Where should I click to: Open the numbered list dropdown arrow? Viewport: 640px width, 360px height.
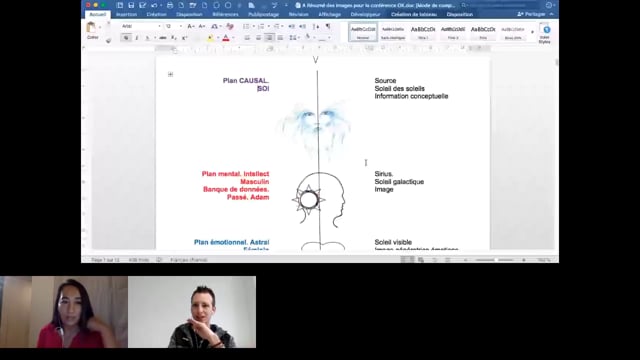click(269, 26)
